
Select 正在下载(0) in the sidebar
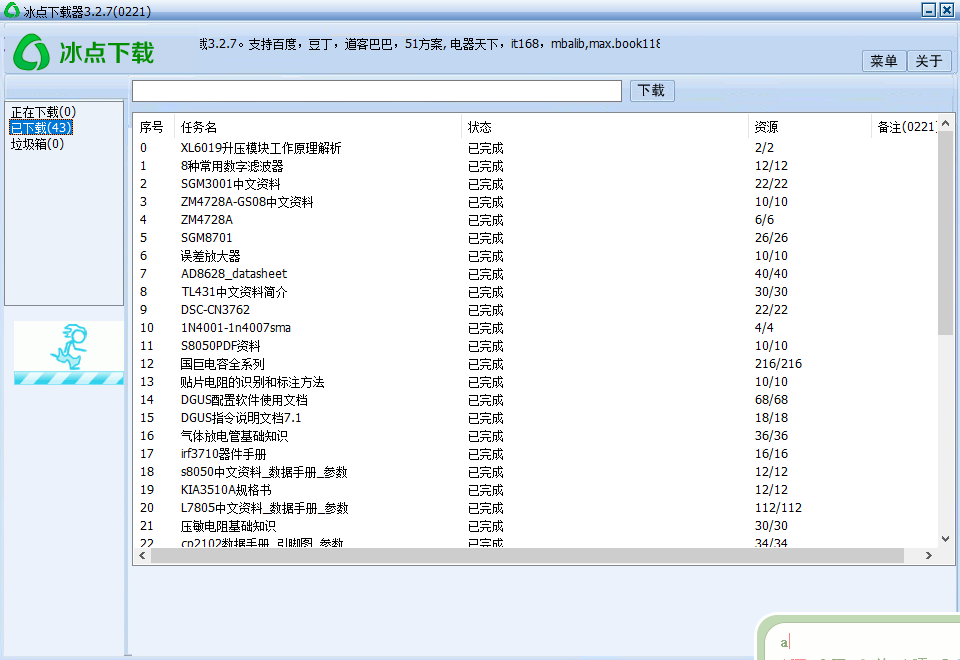[43, 112]
